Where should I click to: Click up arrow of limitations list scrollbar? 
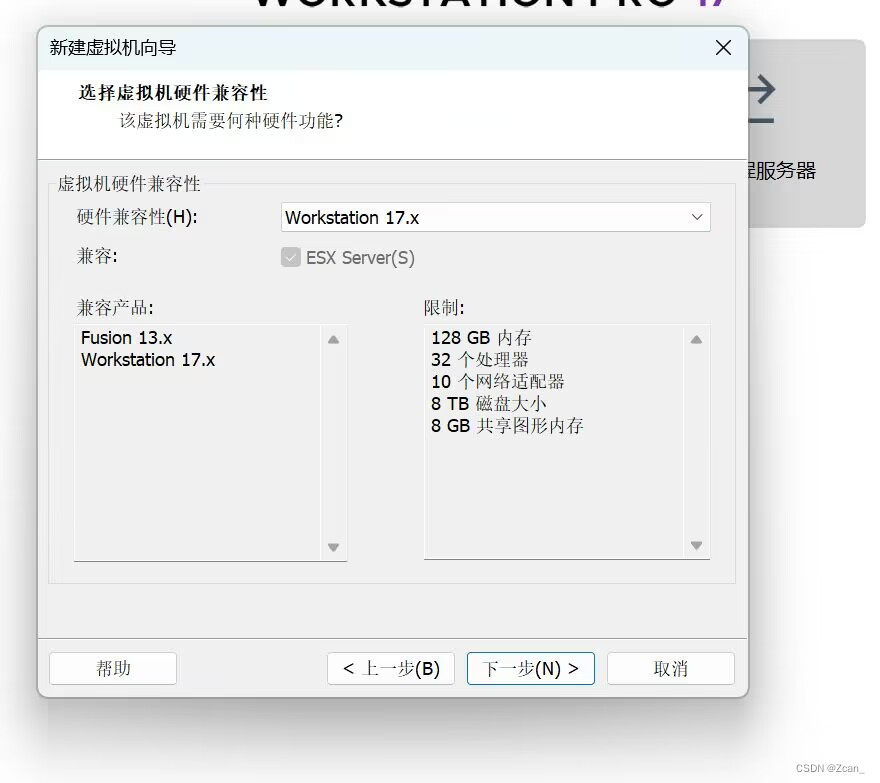click(696, 340)
